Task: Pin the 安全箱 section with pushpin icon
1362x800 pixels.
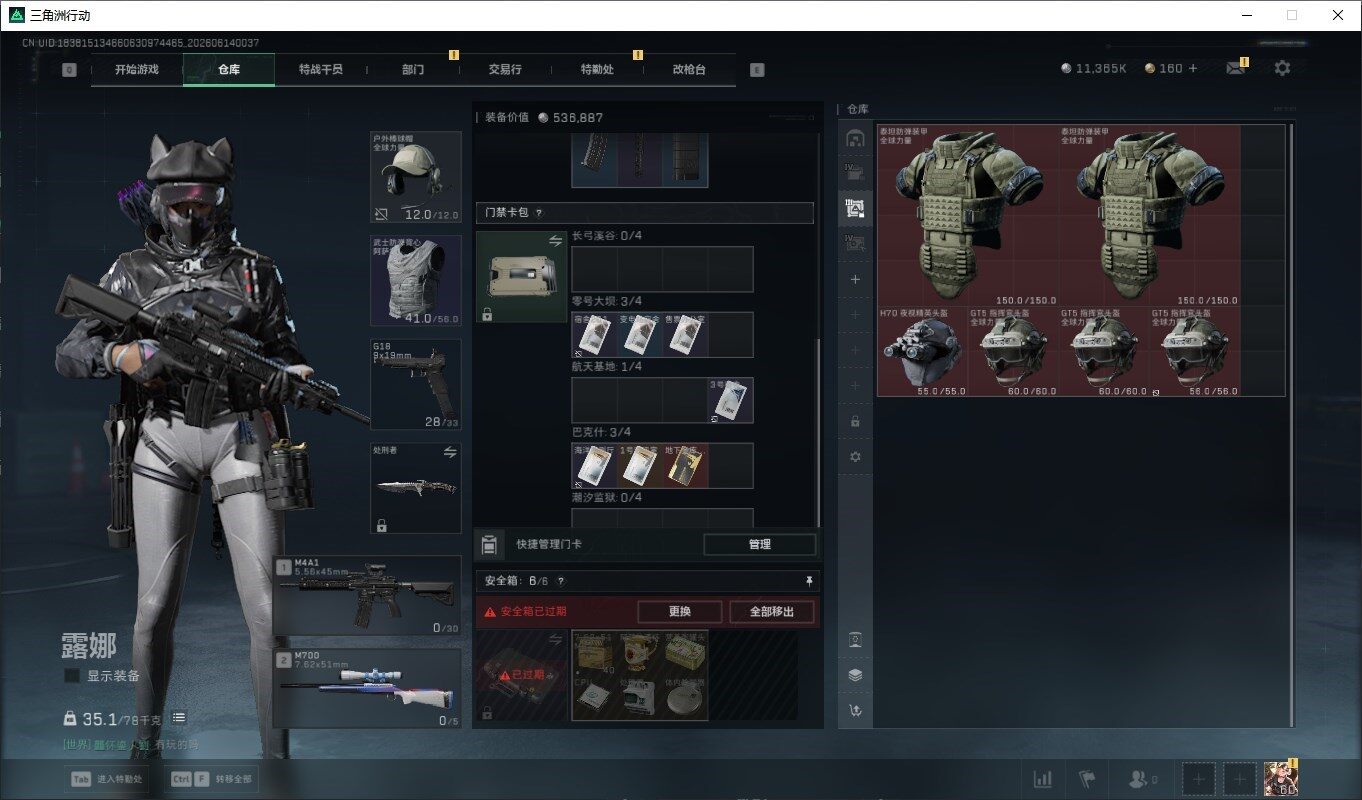Action: click(809, 581)
